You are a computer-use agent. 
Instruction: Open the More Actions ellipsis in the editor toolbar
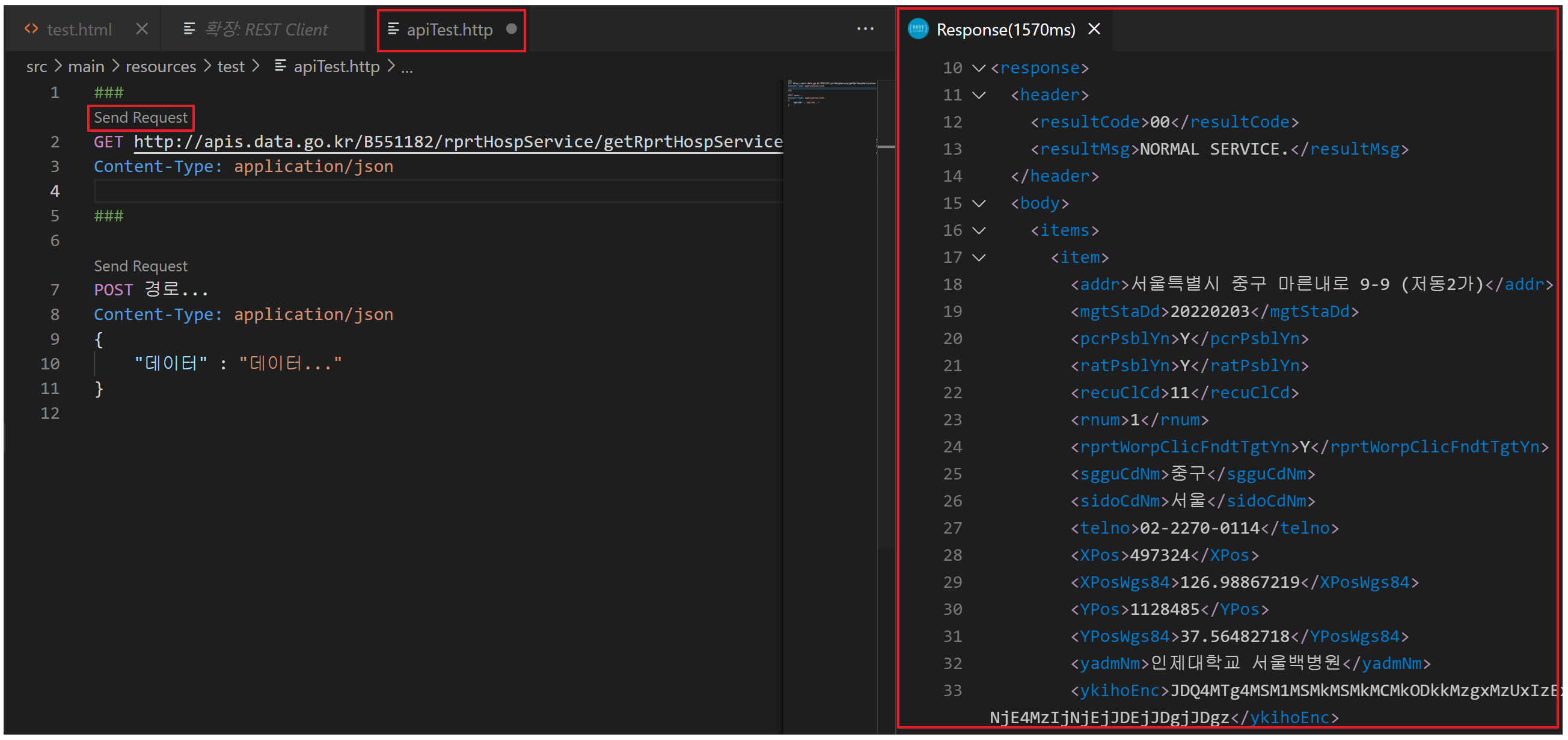(x=865, y=29)
